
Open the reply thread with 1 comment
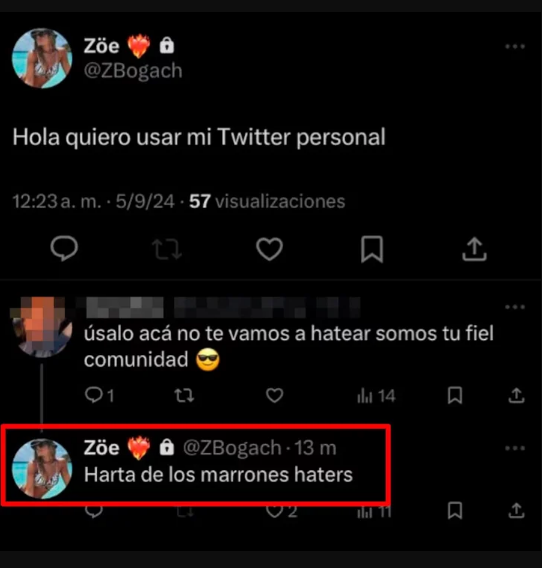[99, 395]
